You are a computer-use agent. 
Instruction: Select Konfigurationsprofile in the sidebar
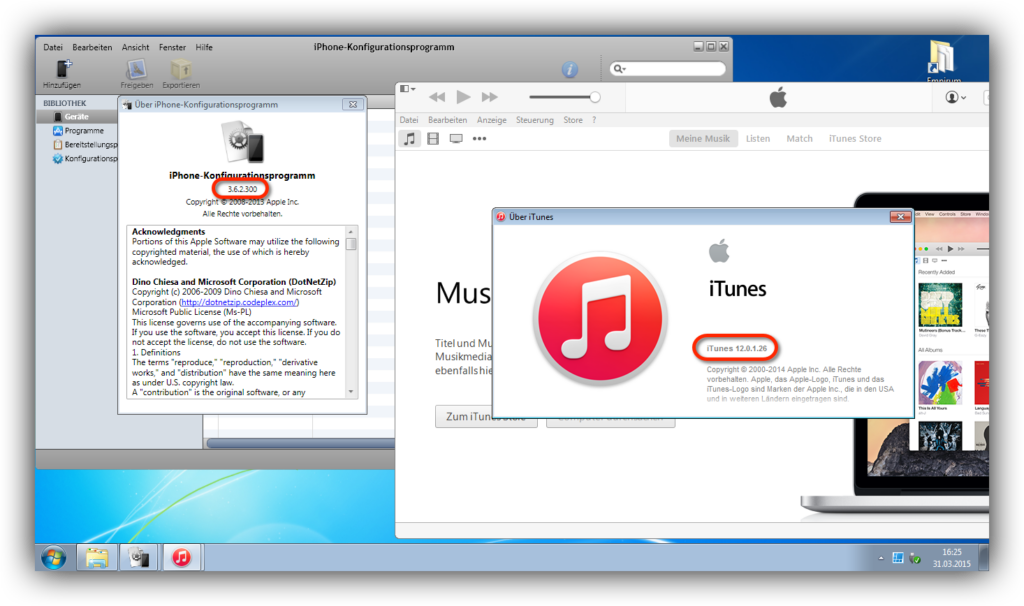point(85,159)
